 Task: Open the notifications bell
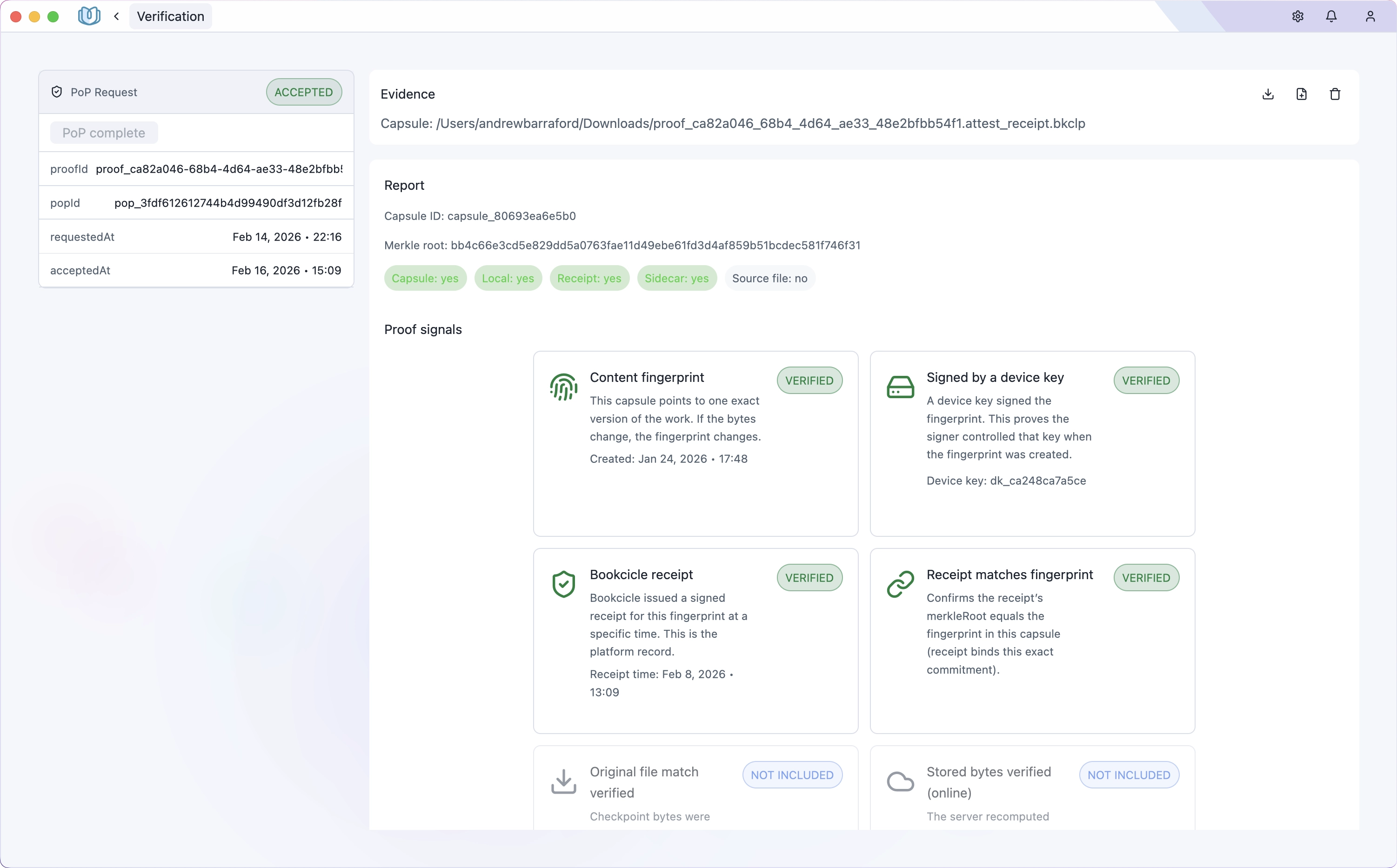click(1331, 17)
